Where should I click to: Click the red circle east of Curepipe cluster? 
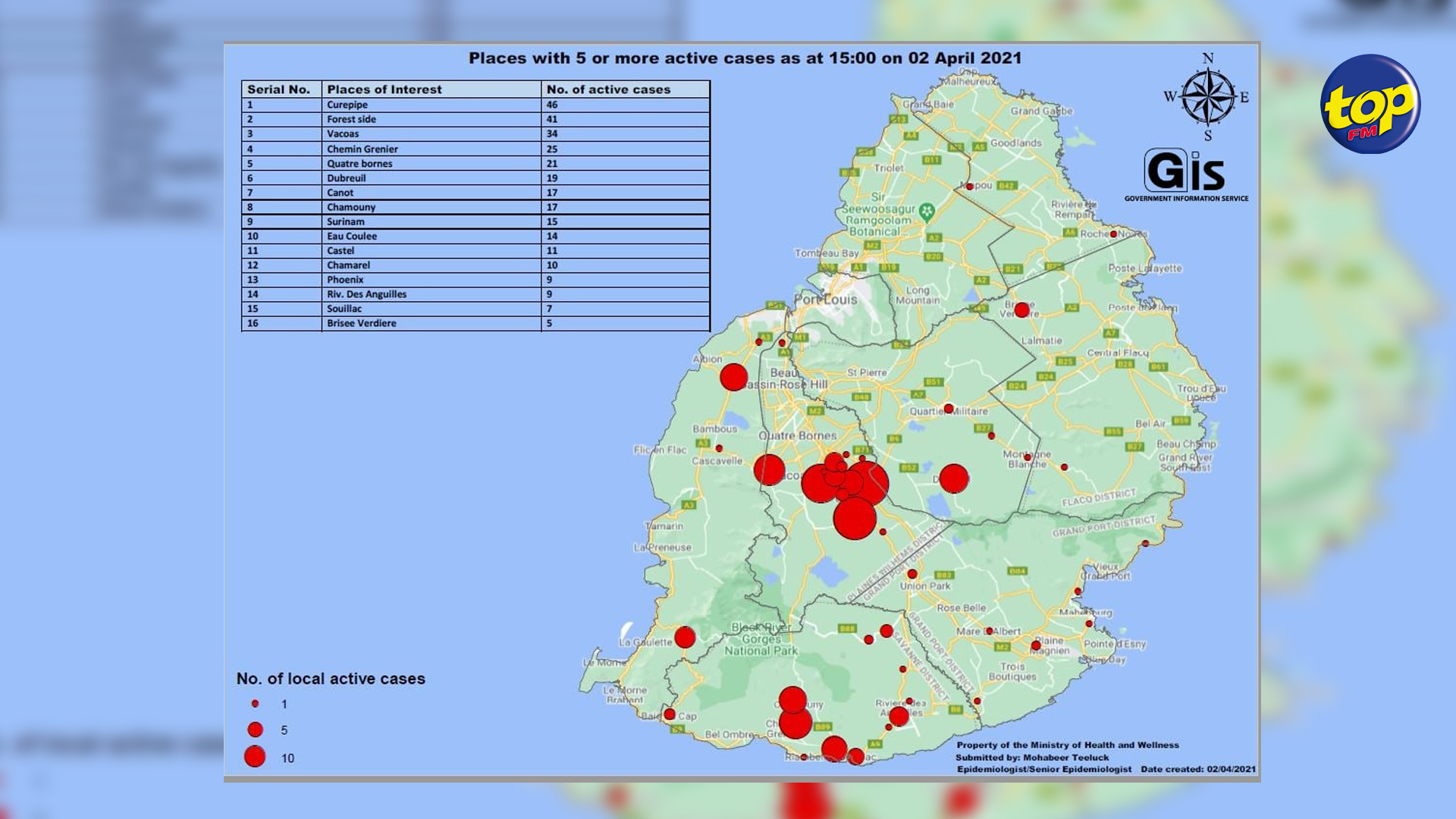click(953, 479)
